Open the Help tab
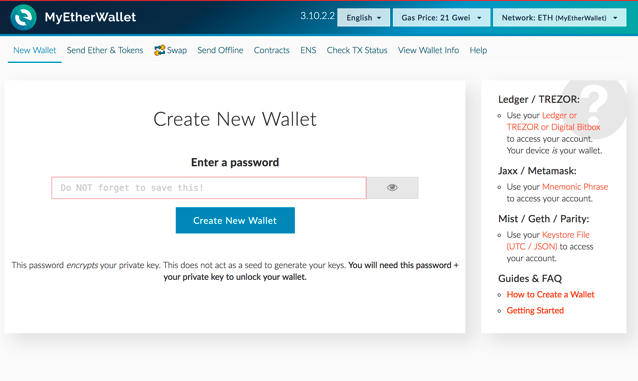Viewport: 638px width, 381px height. pos(478,50)
